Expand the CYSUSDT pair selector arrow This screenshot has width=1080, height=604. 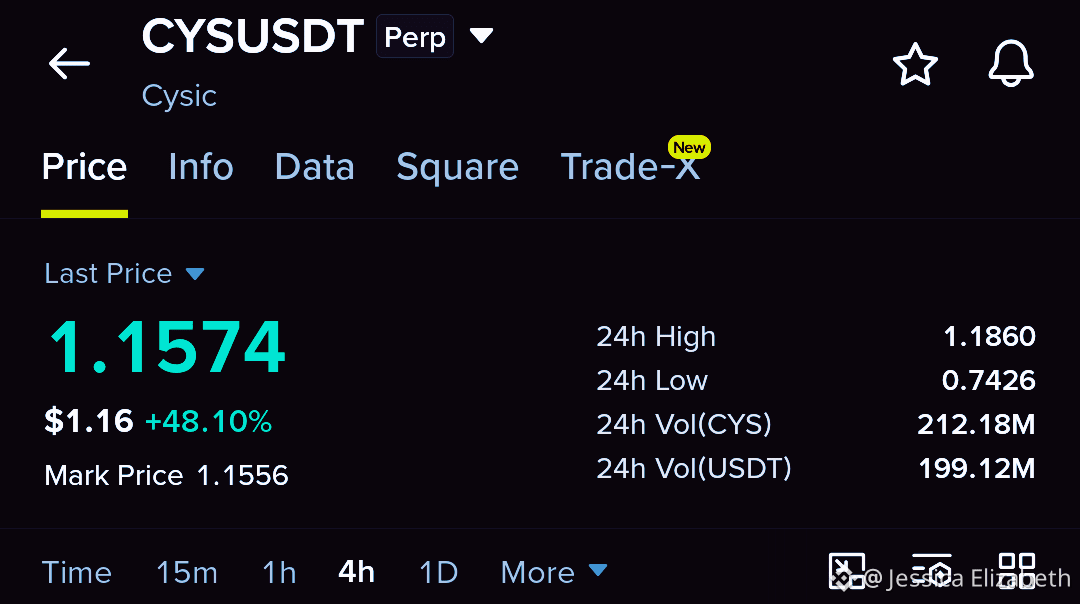481,35
